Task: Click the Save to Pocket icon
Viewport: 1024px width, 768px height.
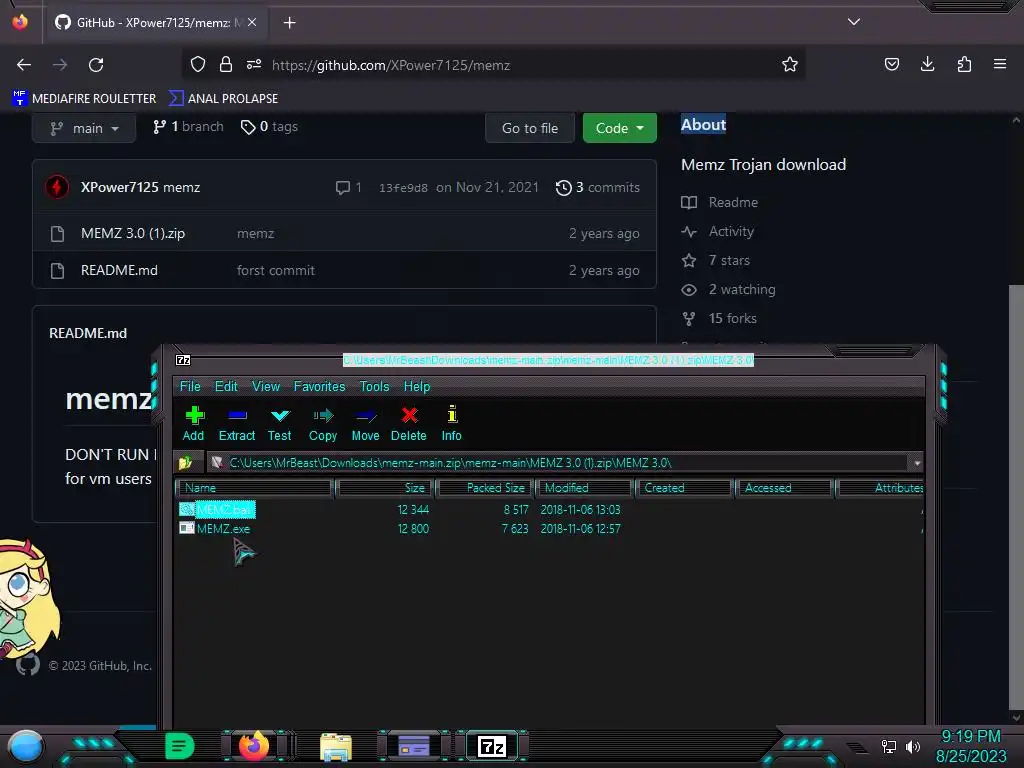Action: (x=891, y=64)
